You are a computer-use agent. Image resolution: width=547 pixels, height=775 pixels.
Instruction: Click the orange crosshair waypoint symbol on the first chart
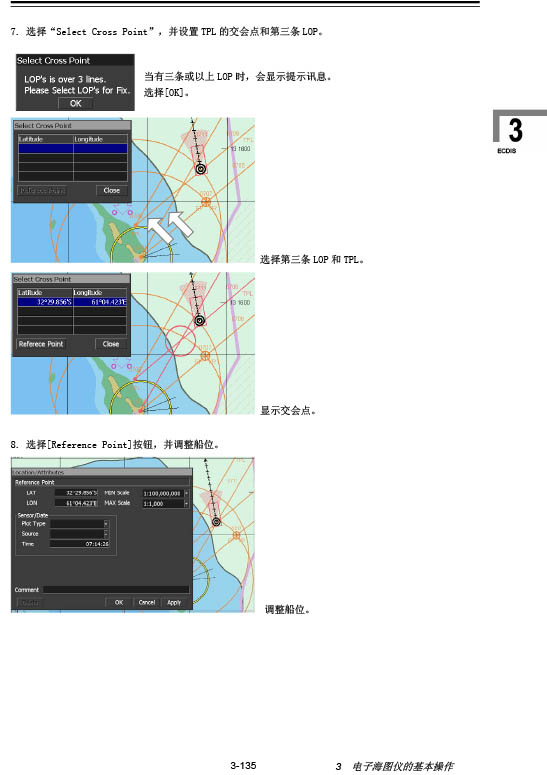206,201
